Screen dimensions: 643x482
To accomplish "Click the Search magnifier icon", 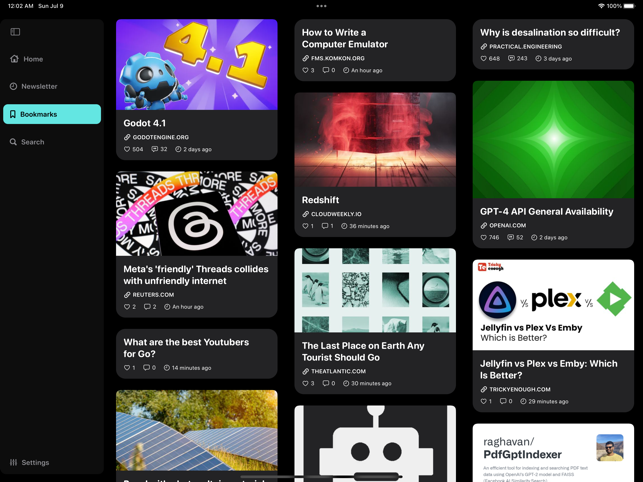I will coord(14,142).
